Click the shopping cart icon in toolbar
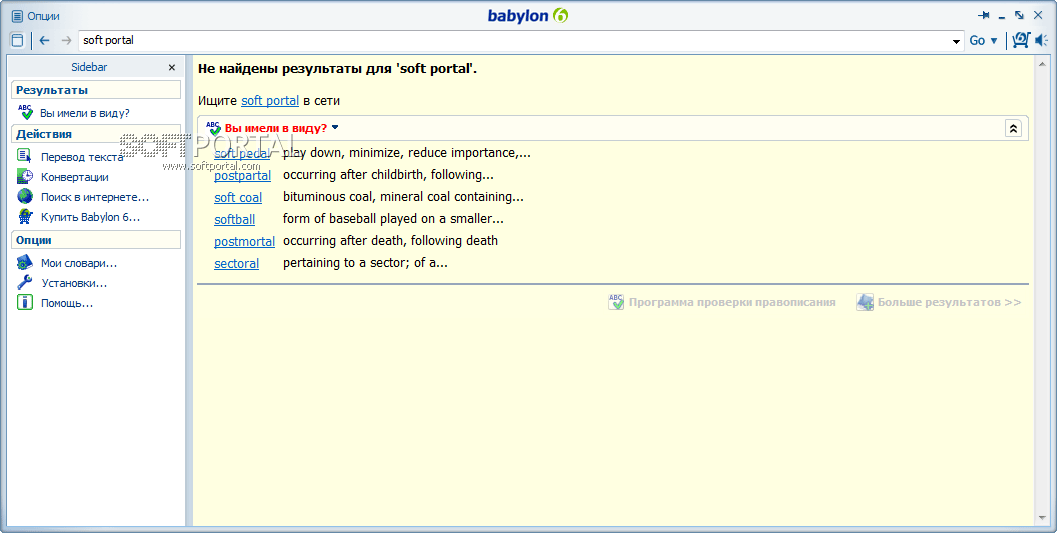The image size is (1057, 533). [1021, 40]
